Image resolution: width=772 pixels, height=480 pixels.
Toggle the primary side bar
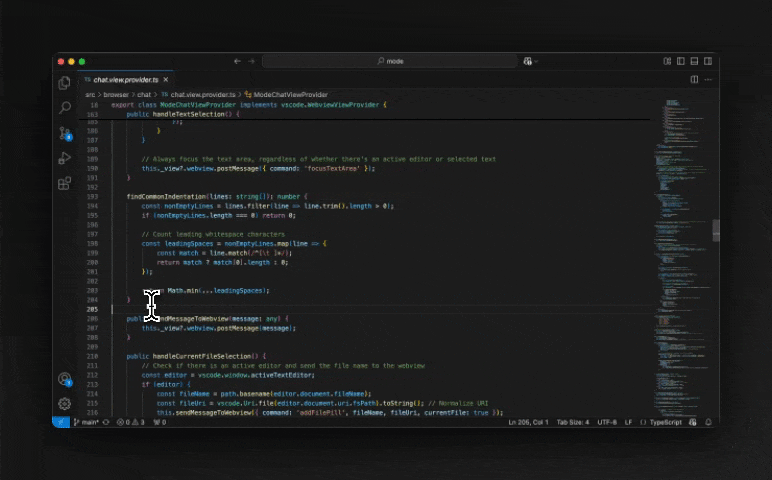680,61
